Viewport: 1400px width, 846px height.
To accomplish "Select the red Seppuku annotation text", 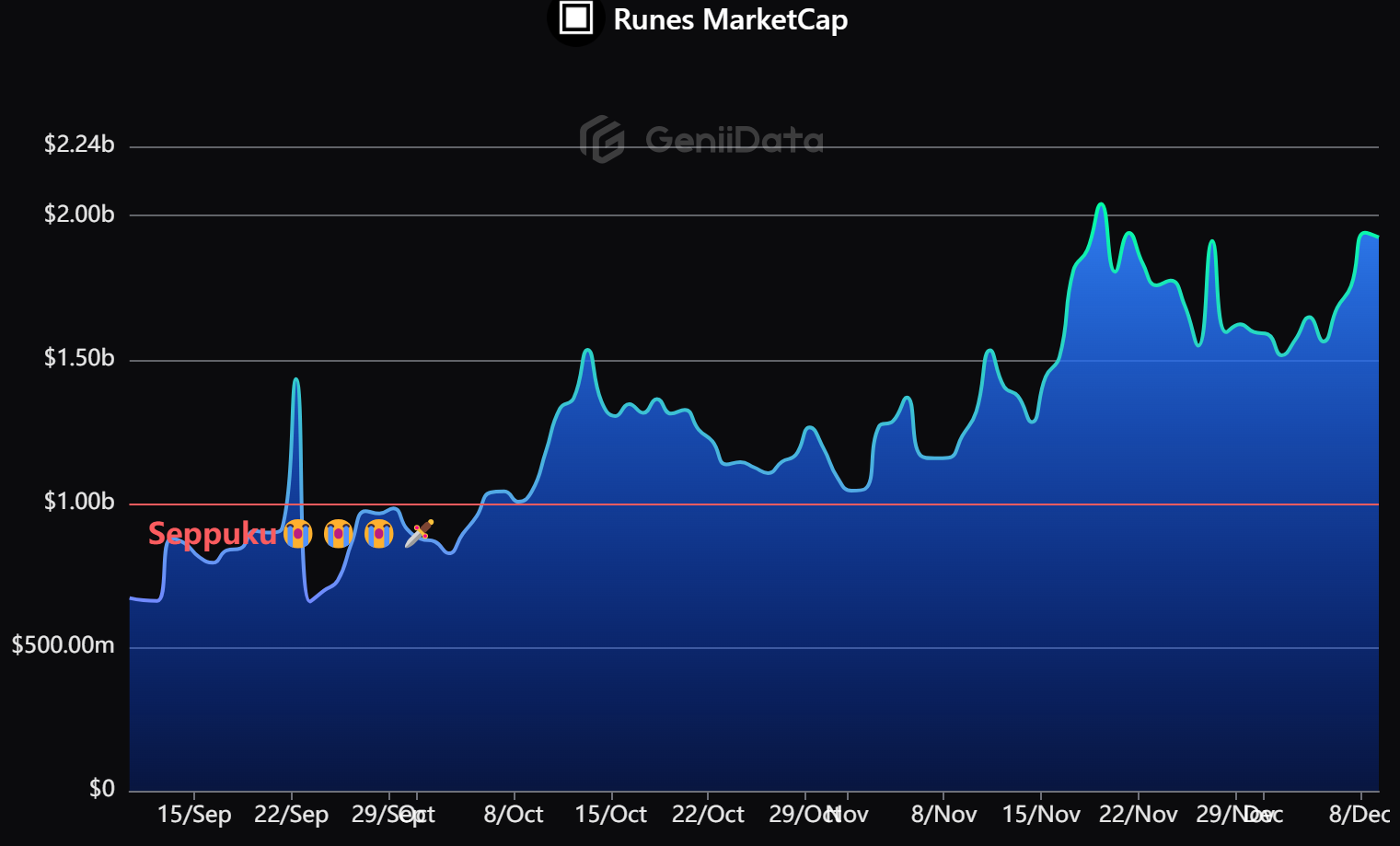I will pos(212,534).
